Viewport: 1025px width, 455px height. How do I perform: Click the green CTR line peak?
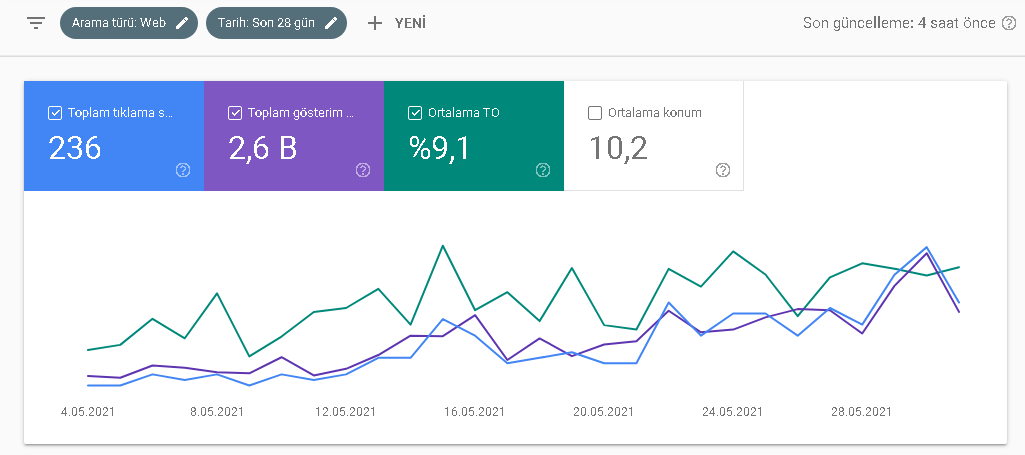443,246
